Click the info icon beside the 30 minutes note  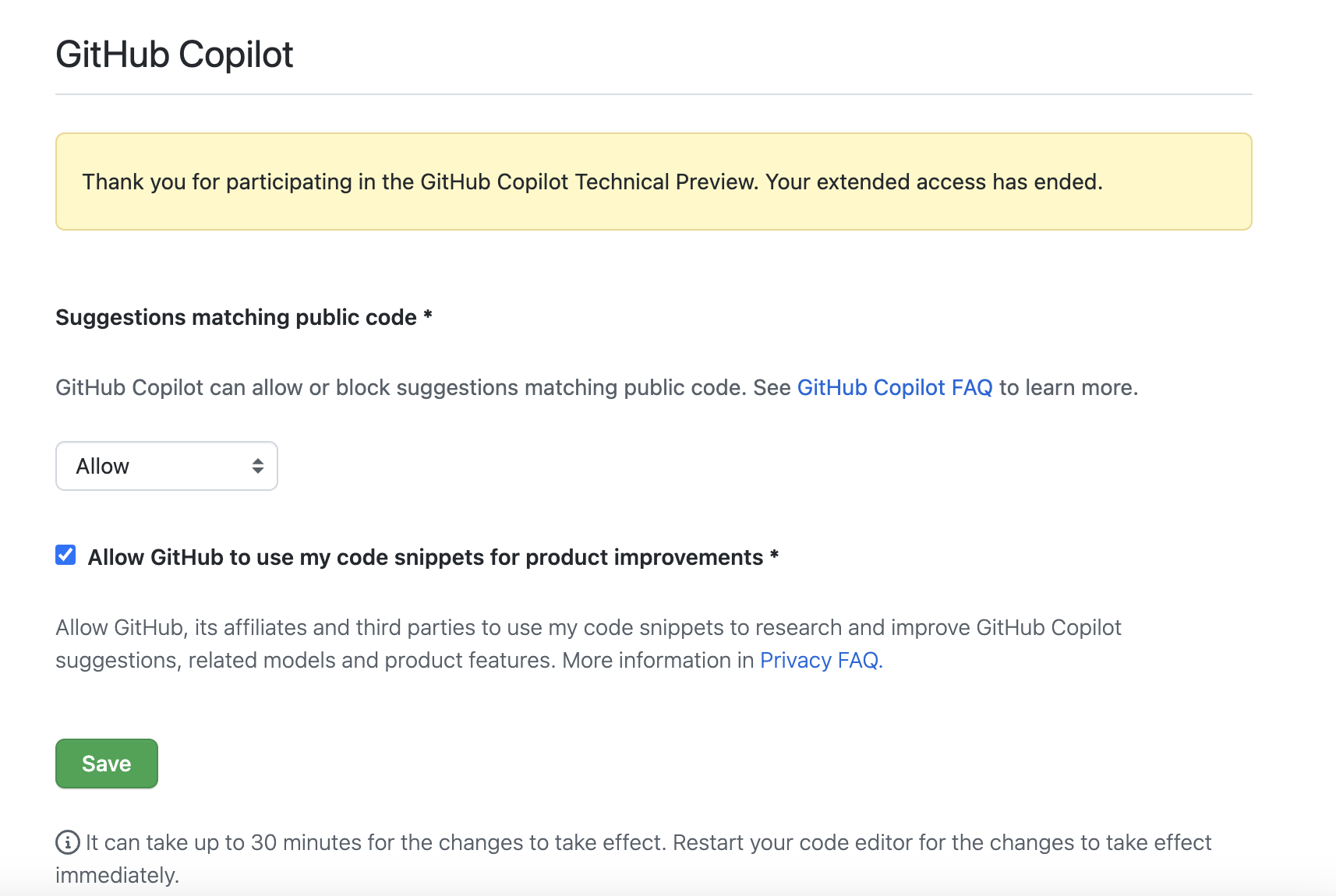[68, 842]
